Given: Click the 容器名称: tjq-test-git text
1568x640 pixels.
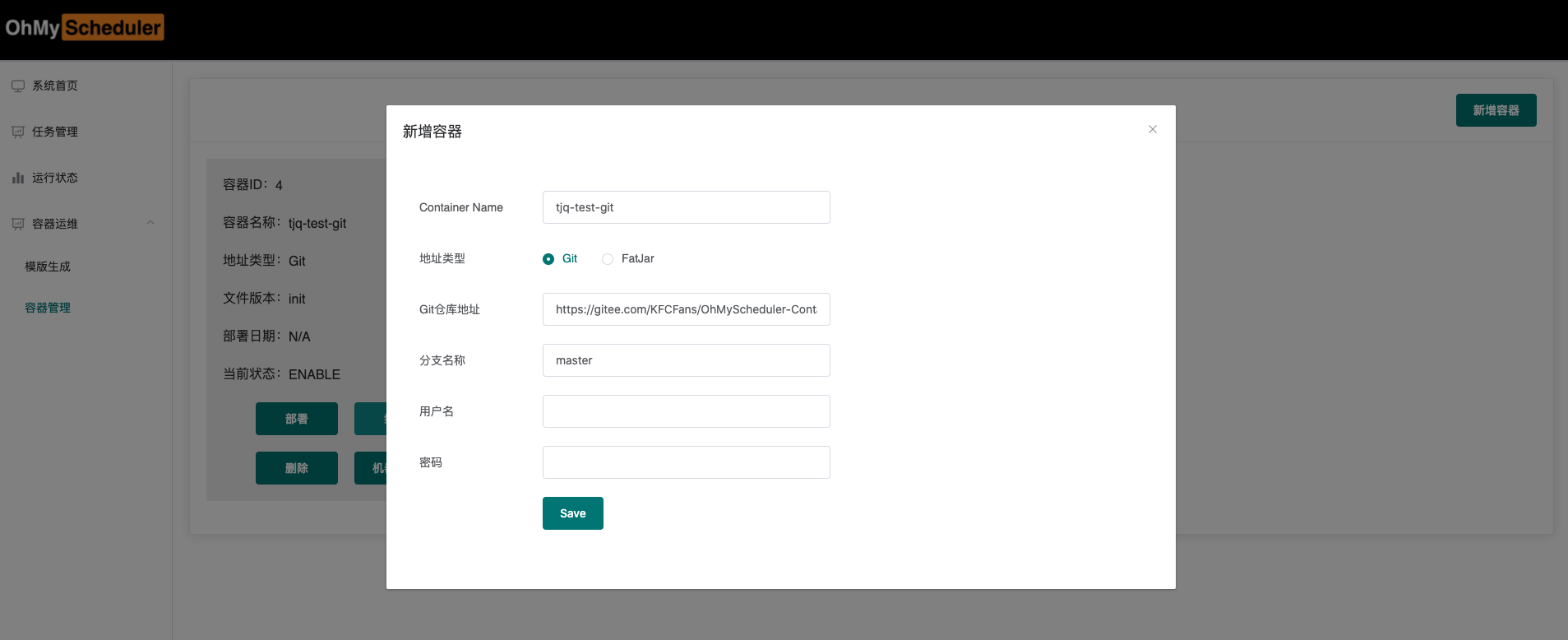Looking at the screenshot, I should 284,223.
